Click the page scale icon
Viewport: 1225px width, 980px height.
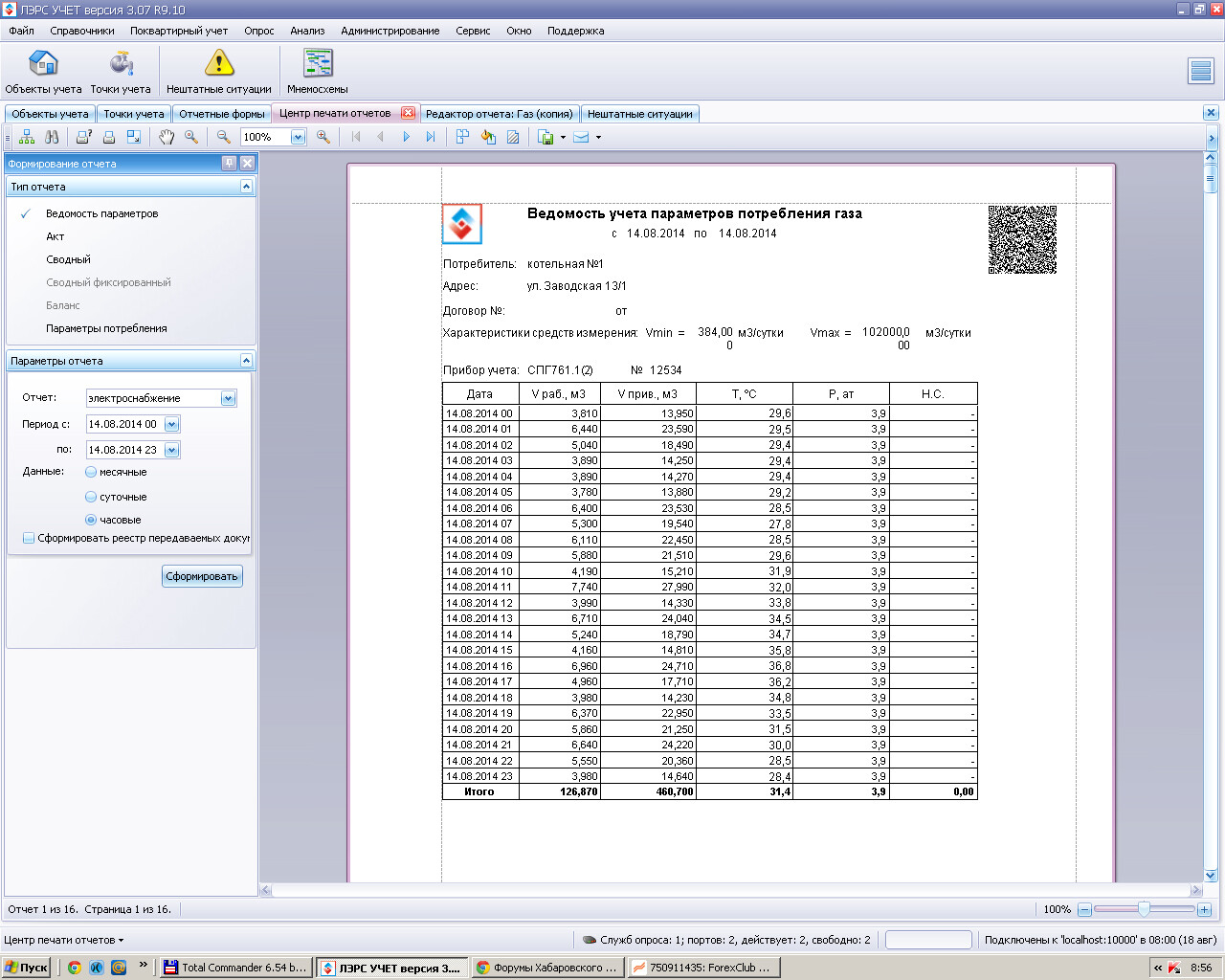click(134, 137)
